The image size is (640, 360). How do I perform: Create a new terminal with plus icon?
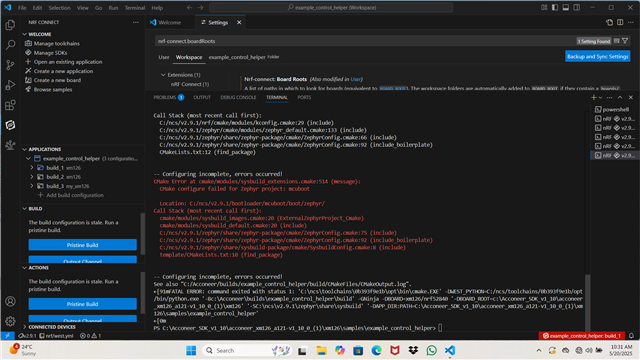tap(593, 97)
